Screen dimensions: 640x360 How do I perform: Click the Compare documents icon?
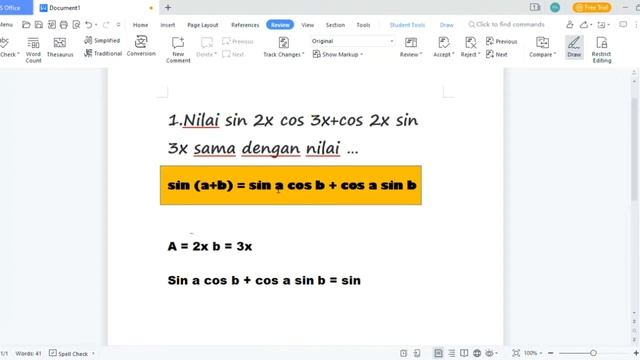coord(542,42)
